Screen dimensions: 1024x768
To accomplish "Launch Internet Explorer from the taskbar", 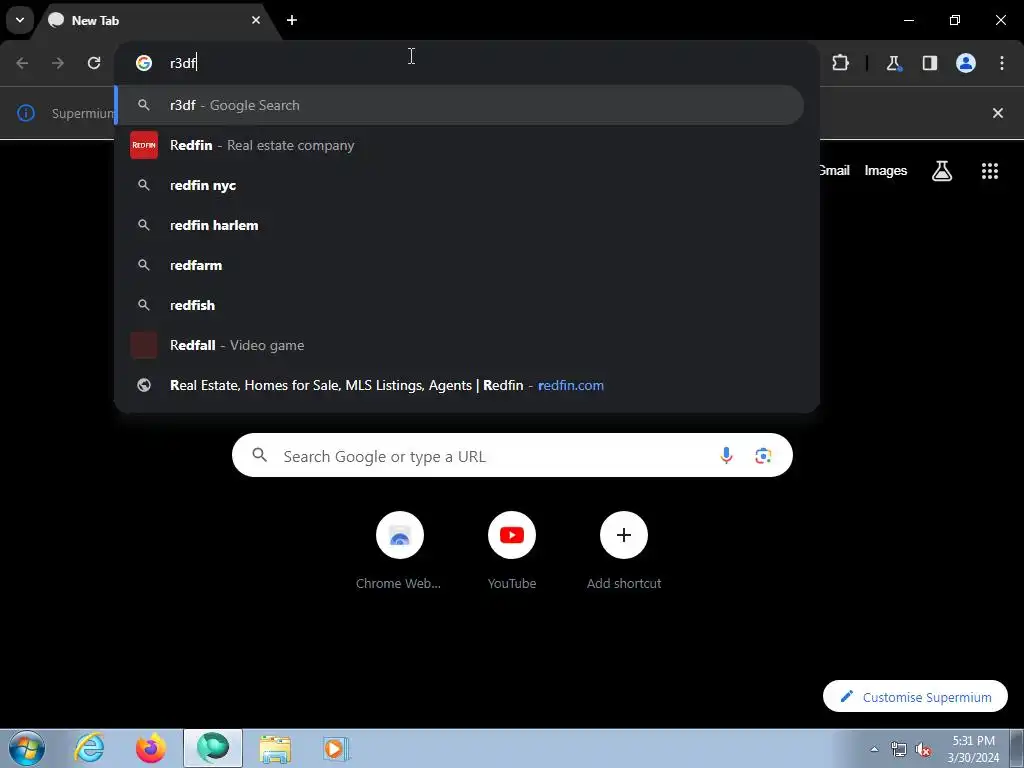I will 89,748.
